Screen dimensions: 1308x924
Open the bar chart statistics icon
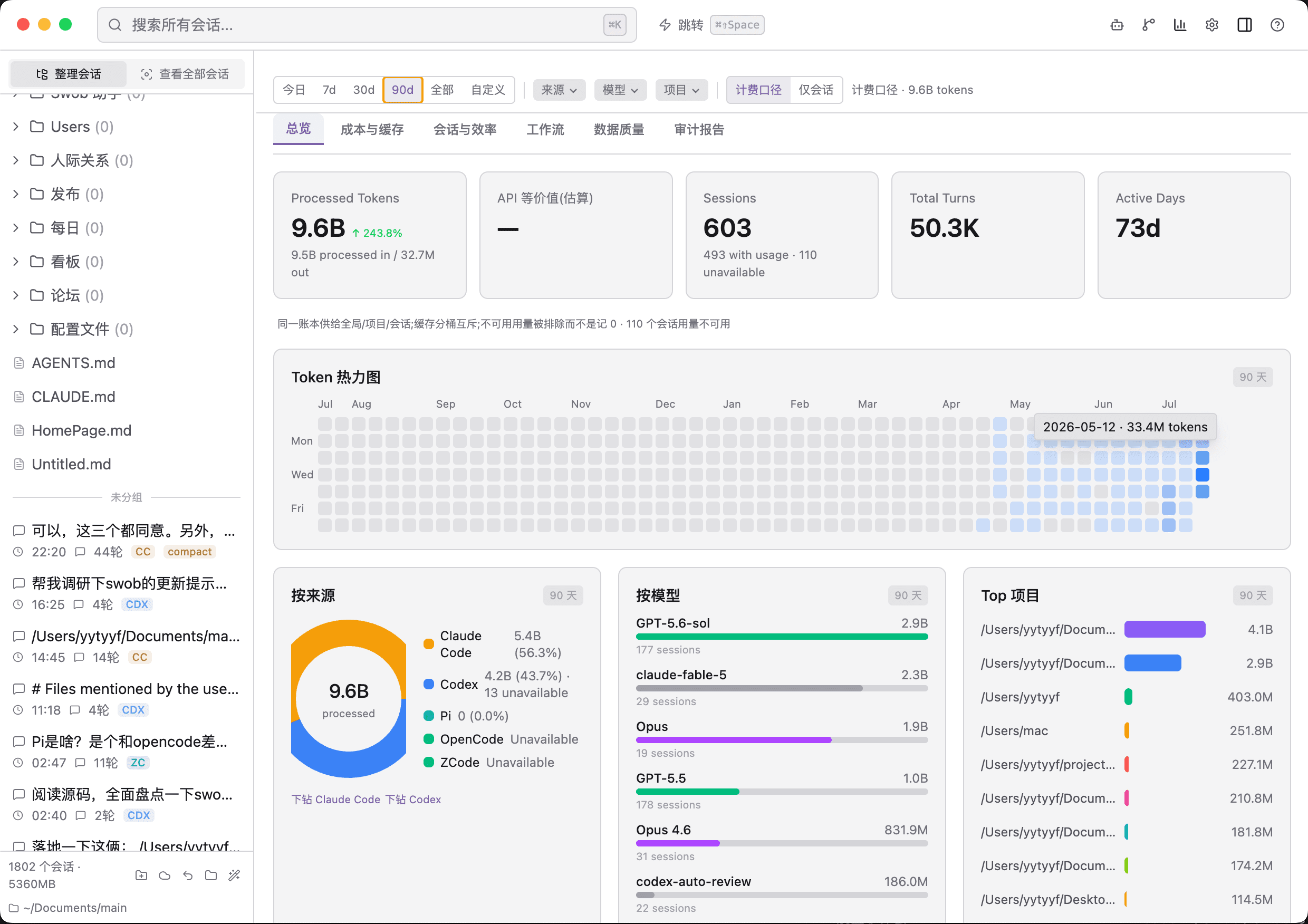click(1180, 25)
